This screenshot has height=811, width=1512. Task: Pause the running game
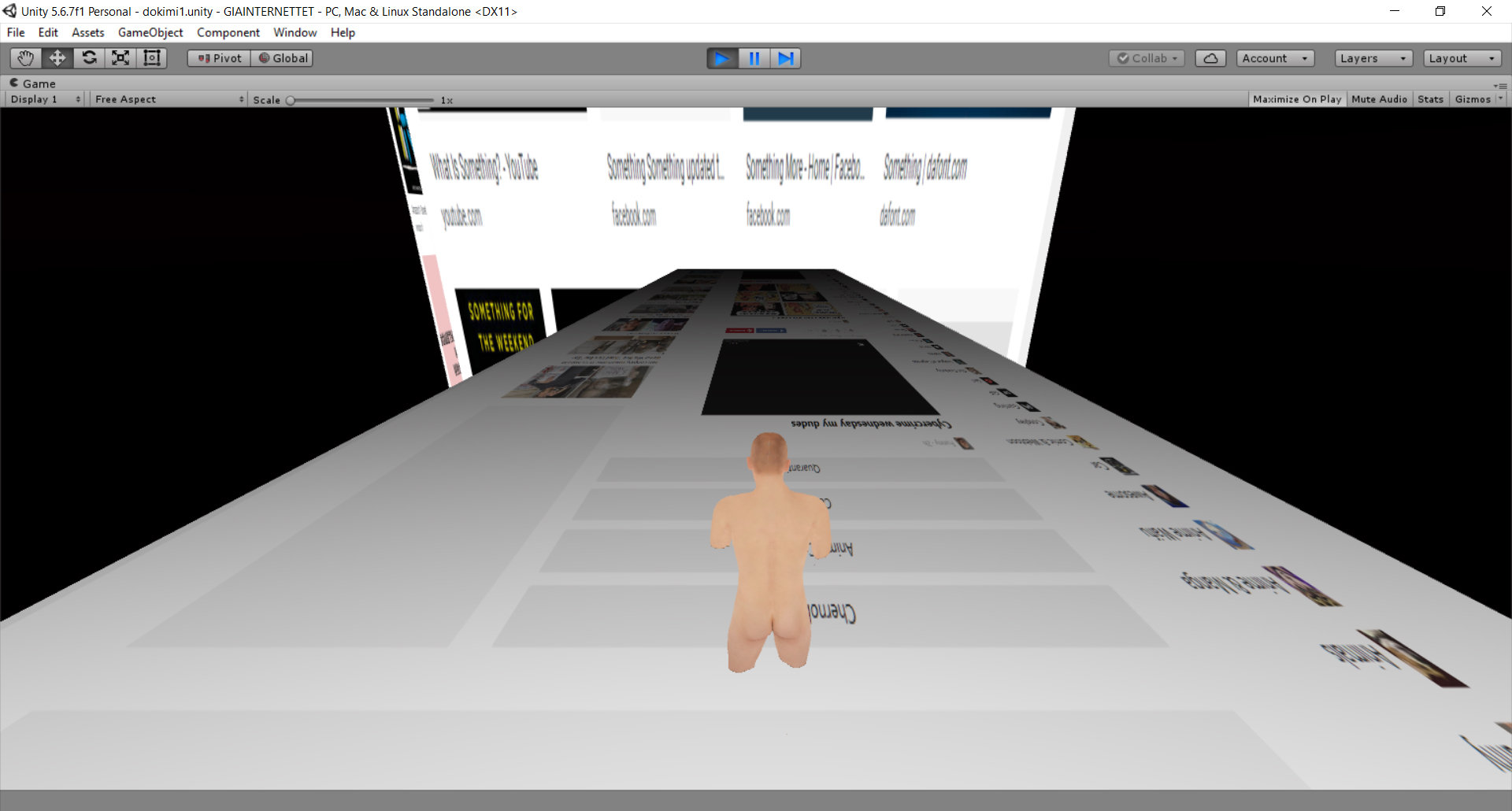click(754, 58)
